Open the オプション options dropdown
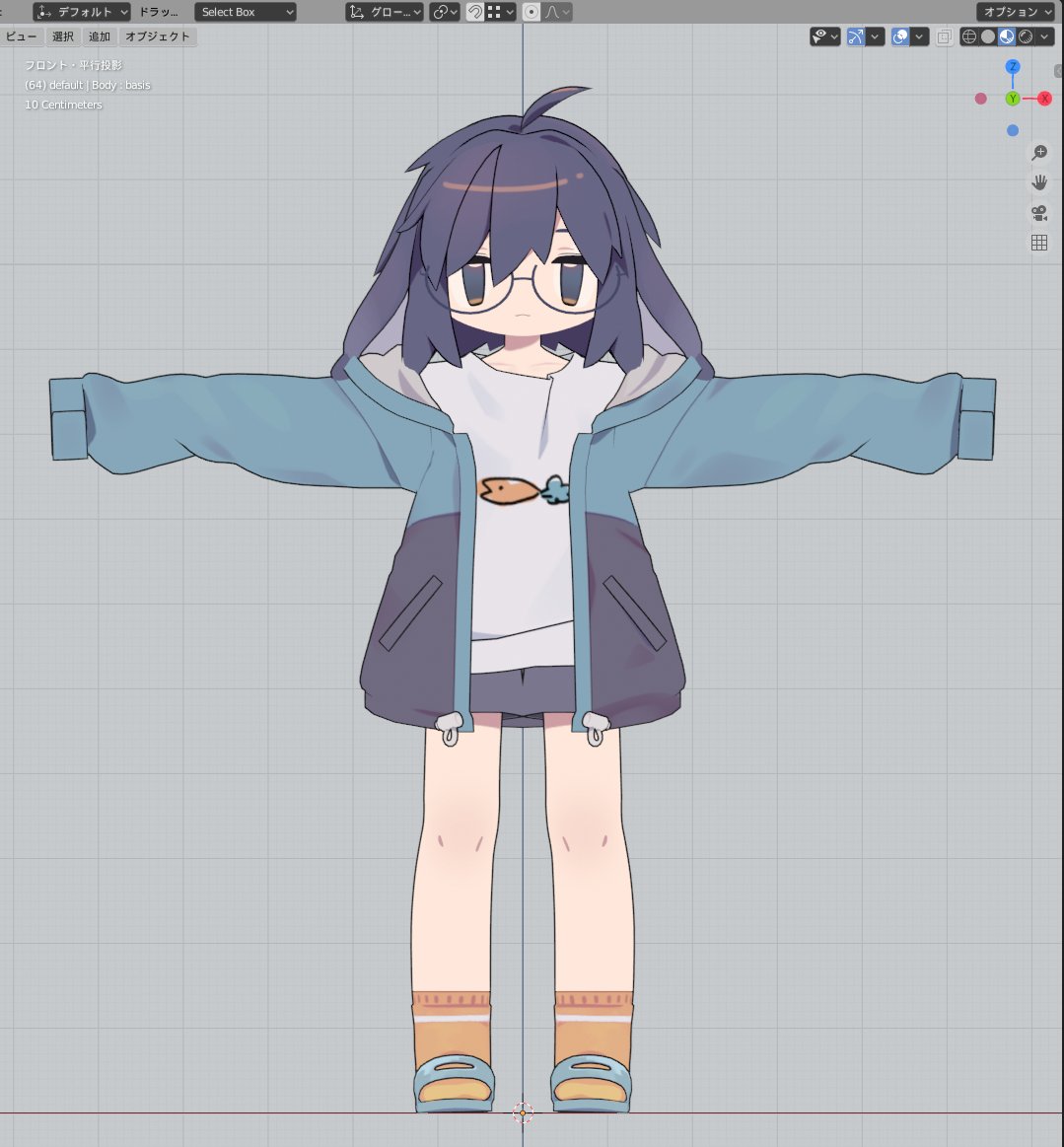The height and width of the screenshot is (1147, 1064). click(x=1017, y=12)
